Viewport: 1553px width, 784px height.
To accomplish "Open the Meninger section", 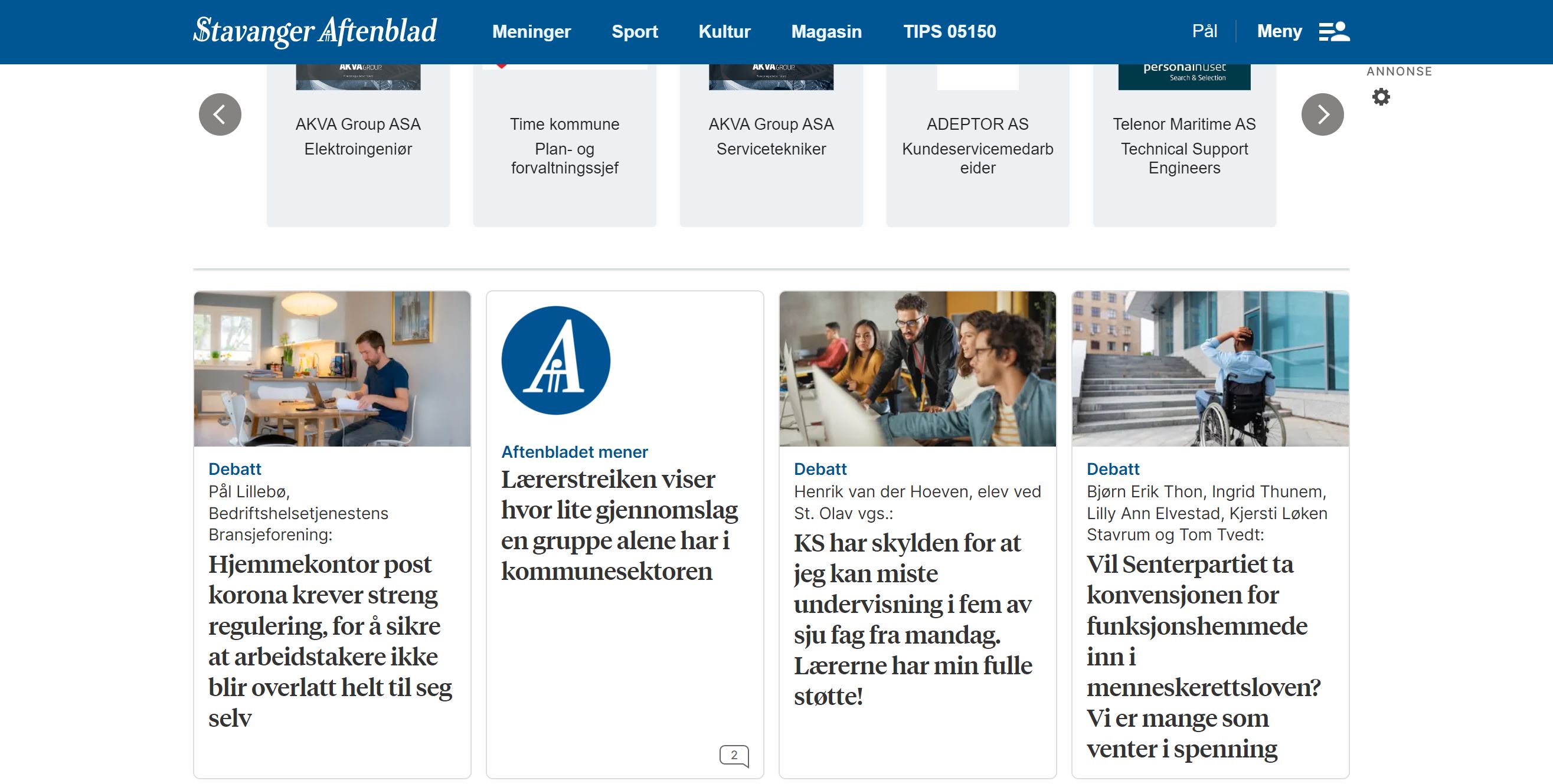I will [531, 31].
